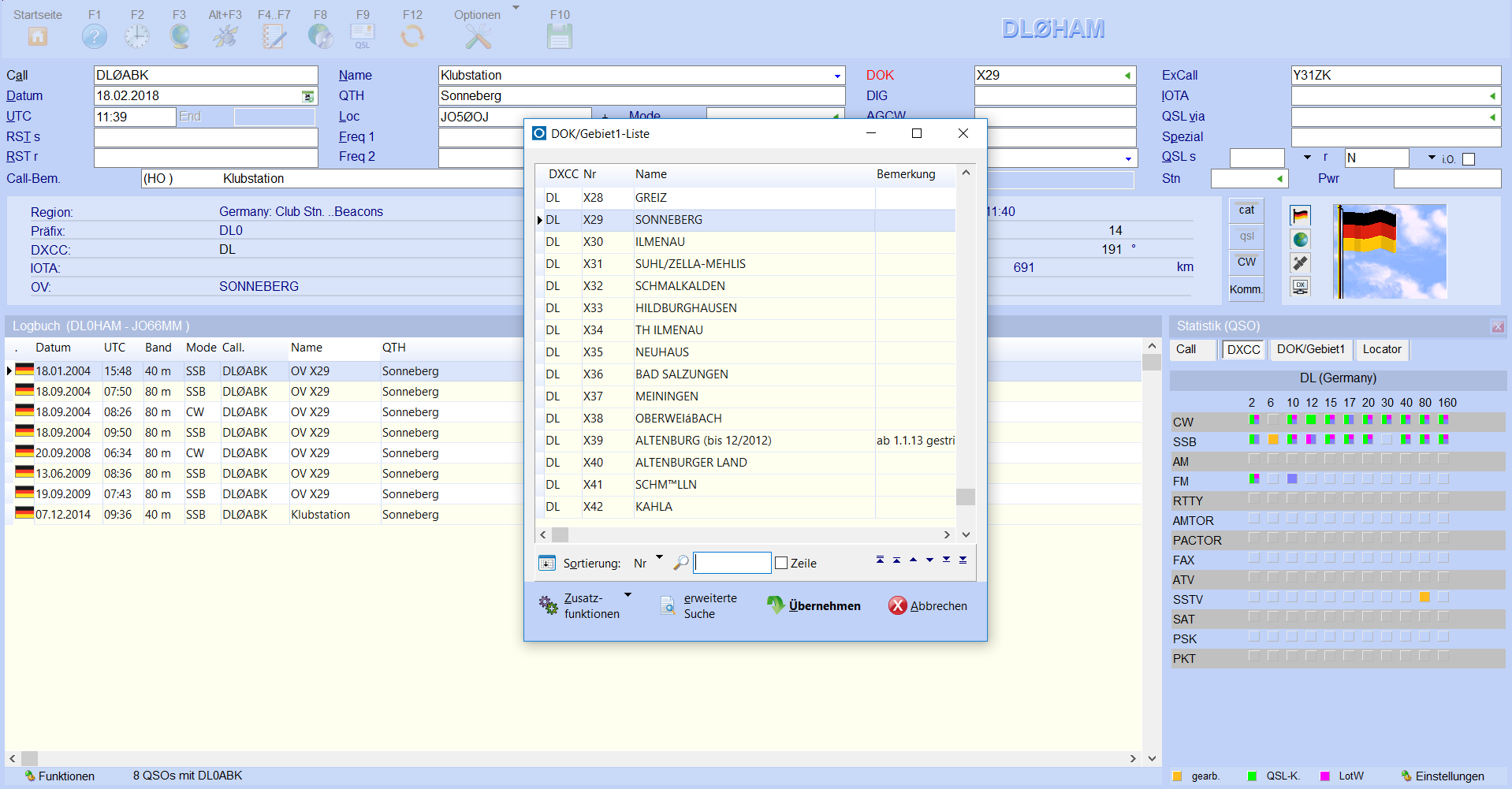Switch to Call statistics tab
This screenshot has width=1512, height=789.
point(1191,349)
